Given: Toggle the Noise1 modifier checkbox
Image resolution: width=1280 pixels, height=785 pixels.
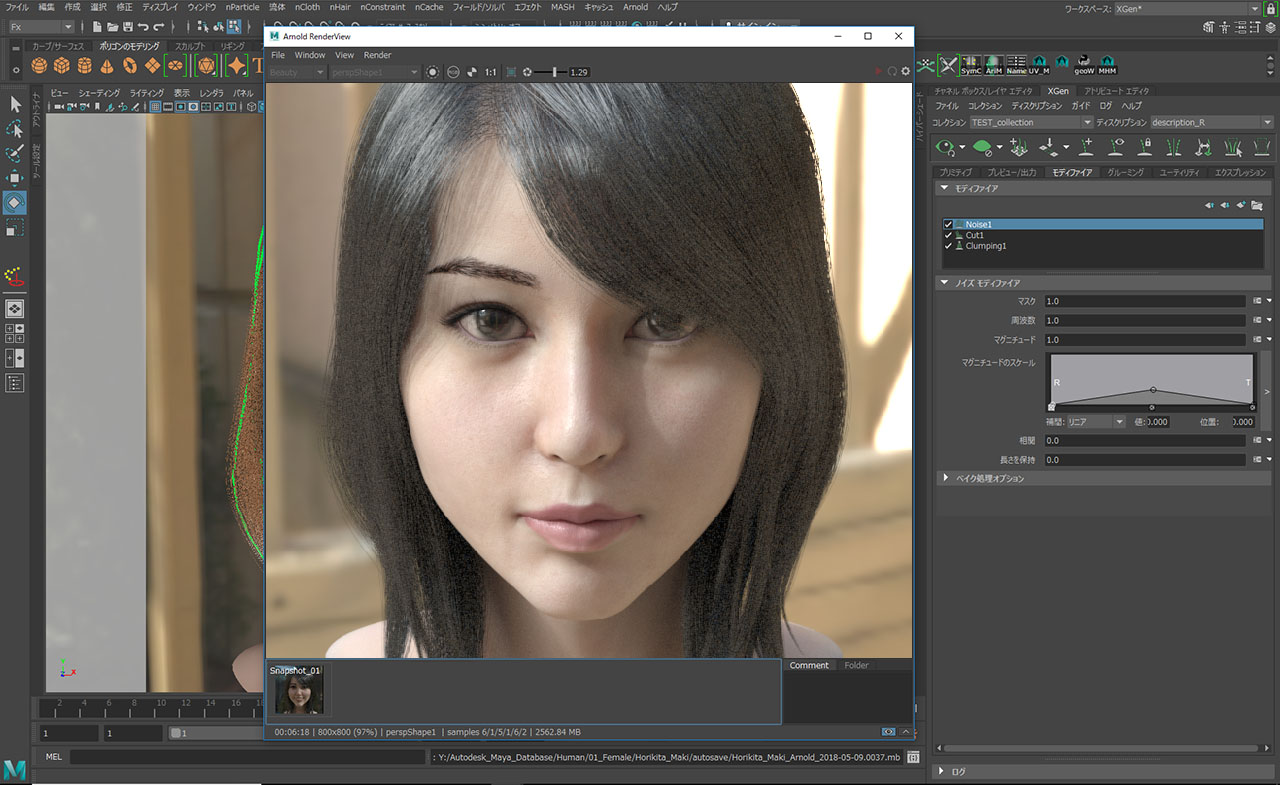Looking at the screenshot, I should pos(948,225).
